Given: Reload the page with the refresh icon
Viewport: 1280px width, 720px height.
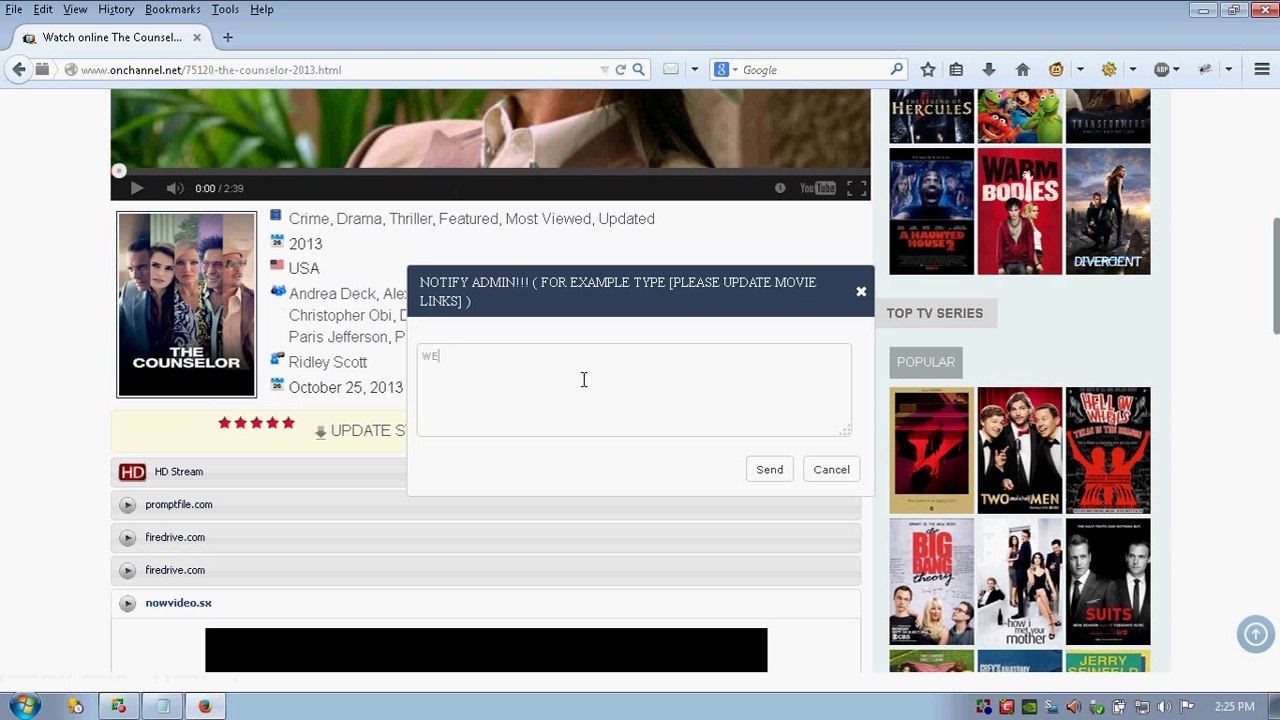Looking at the screenshot, I should pyautogui.click(x=621, y=69).
